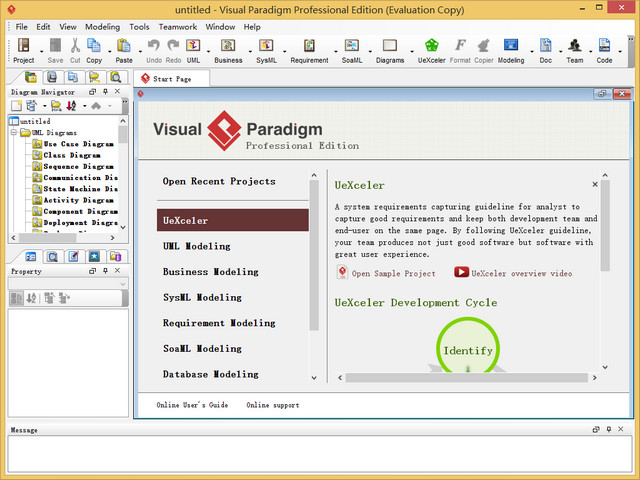Image resolution: width=640 pixels, height=480 pixels.
Task: Click the Modeling toolbar icon
Action: click(x=510, y=46)
